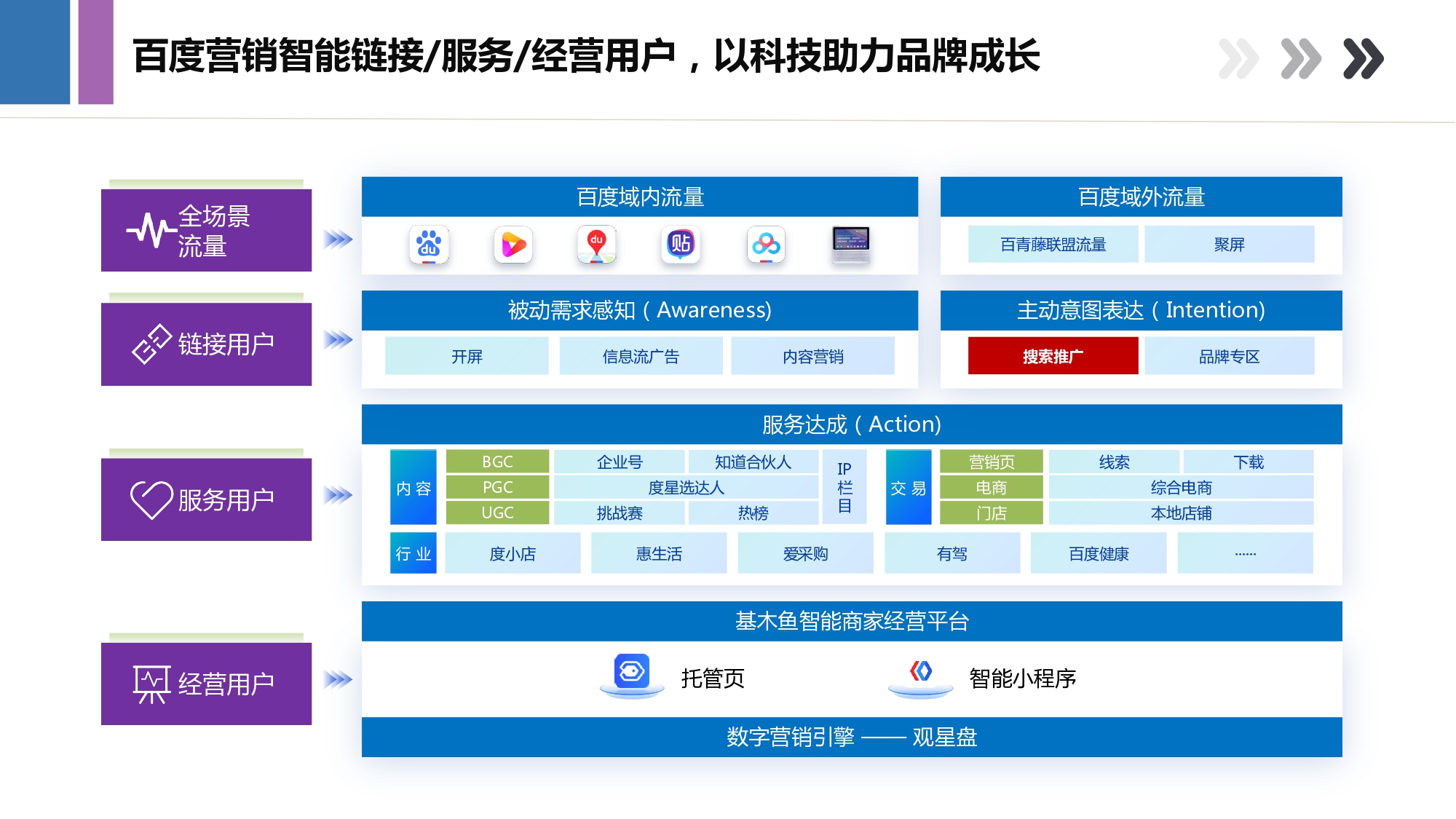
Task: Click the 智能小程序 logo icon
Action: pyautogui.click(x=921, y=671)
